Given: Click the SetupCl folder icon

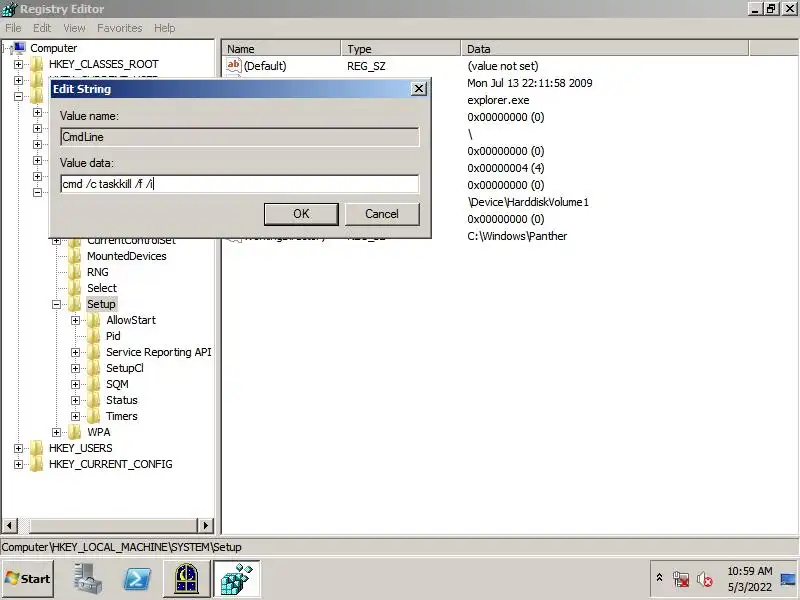Looking at the screenshot, I should [x=94, y=368].
